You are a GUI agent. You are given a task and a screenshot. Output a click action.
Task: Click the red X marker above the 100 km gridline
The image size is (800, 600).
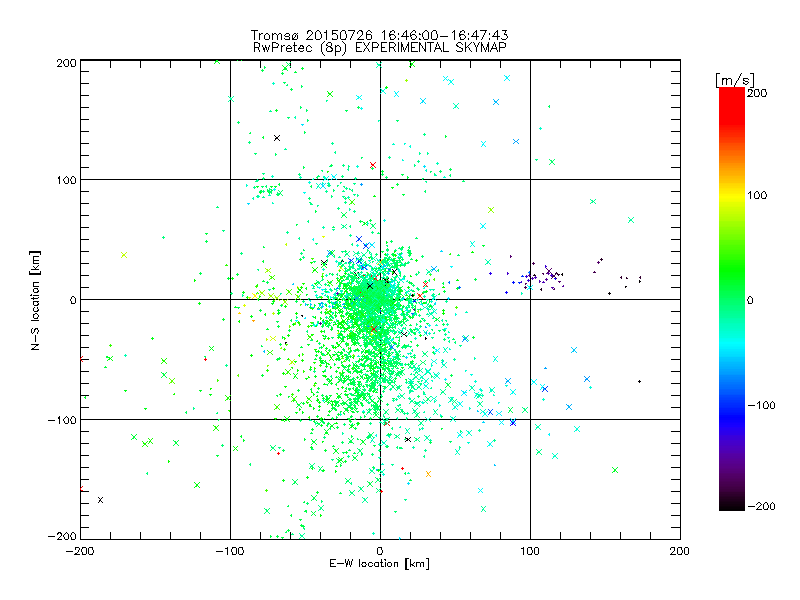[373, 165]
